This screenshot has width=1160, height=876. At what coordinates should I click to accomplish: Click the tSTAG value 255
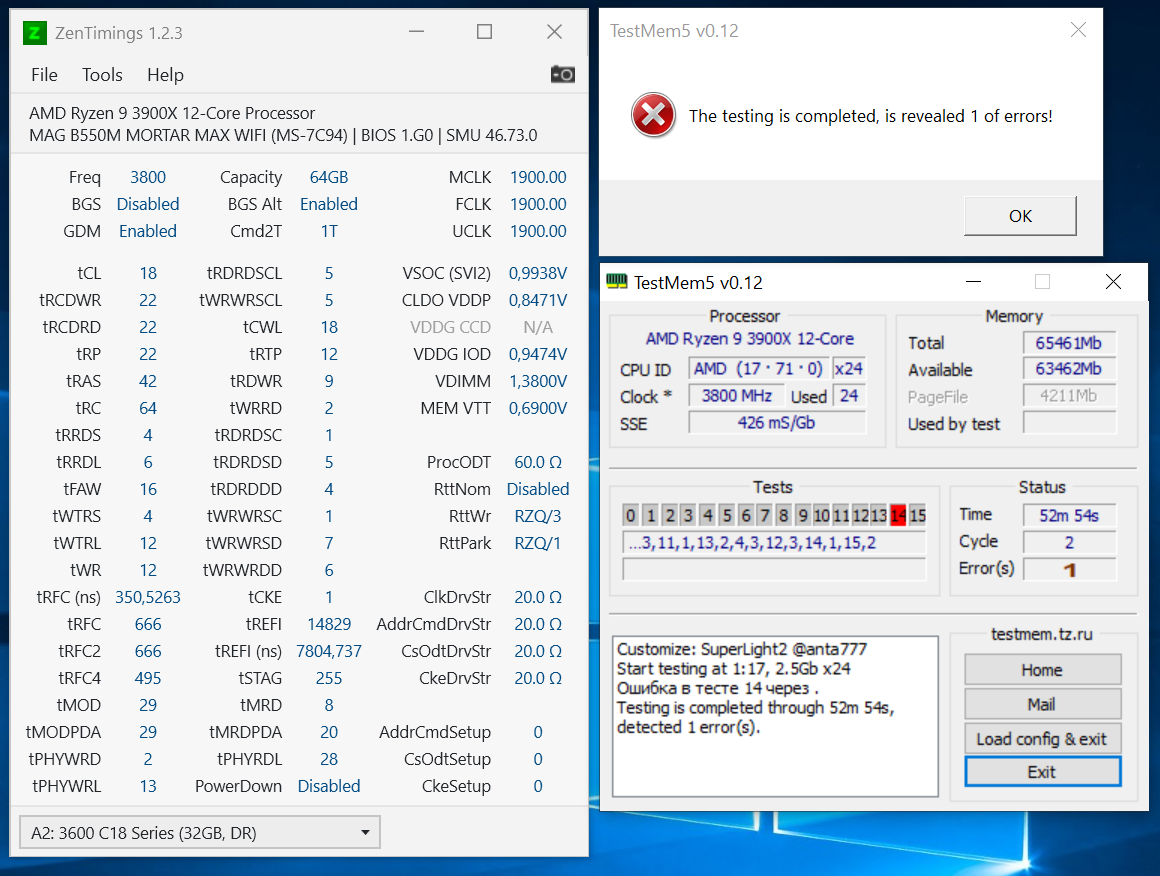(328, 678)
